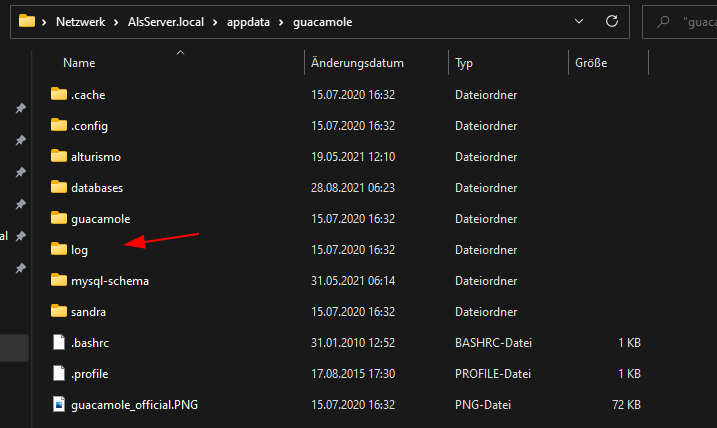Click the folder icon in the address bar
This screenshot has height=428, width=717.
[x=27, y=21]
